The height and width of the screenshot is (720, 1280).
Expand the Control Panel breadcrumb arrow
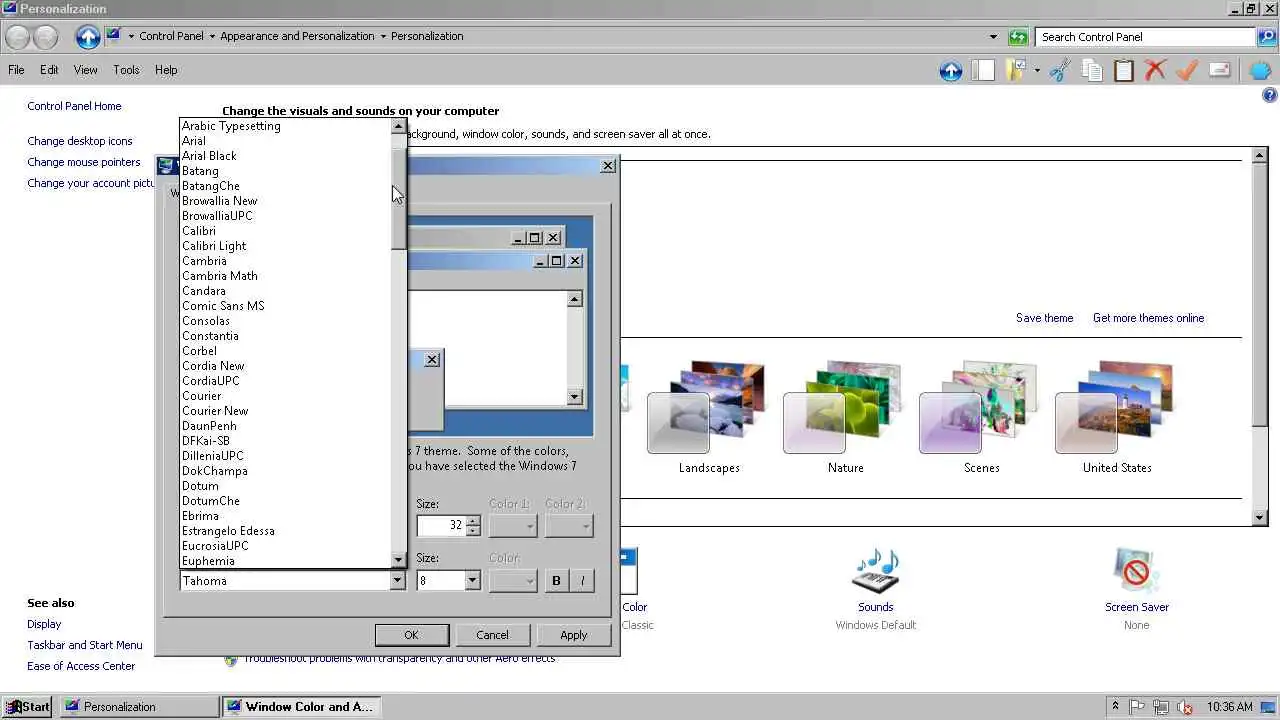(211, 36)
